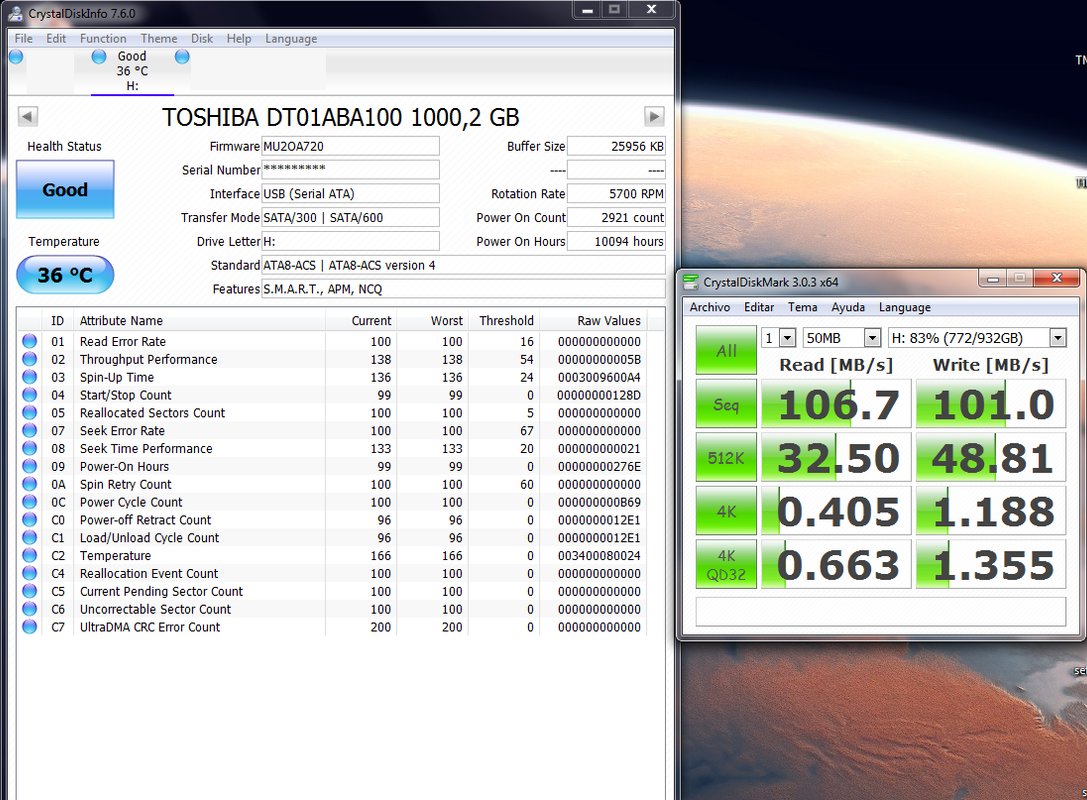The width and height of the screenshot is (1087, 800).
Task: Click status circle for Current Pending Sector Count
Action: click(x=30, y=591)
